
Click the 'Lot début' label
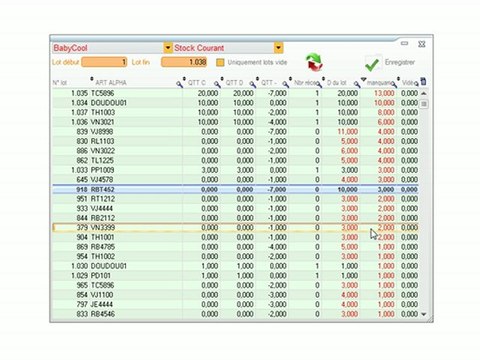click(66, 62)
